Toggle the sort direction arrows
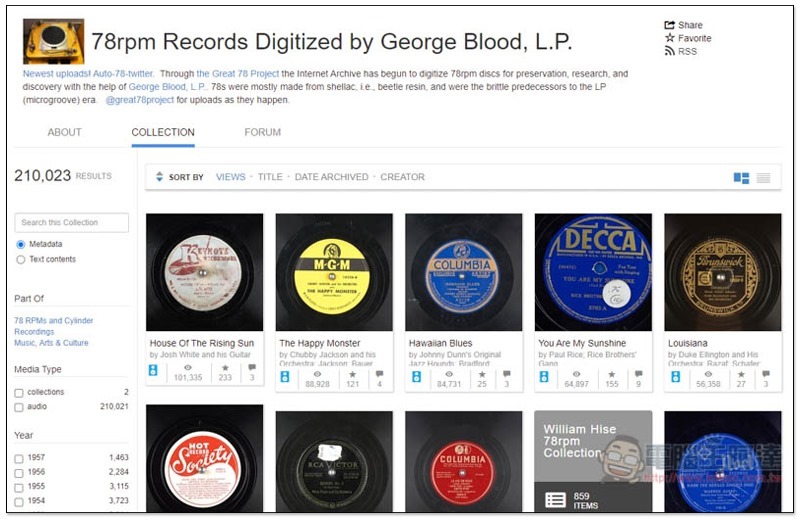Image resolution: width=800 pixels, height=519 pixels. [x=159, y=177]
